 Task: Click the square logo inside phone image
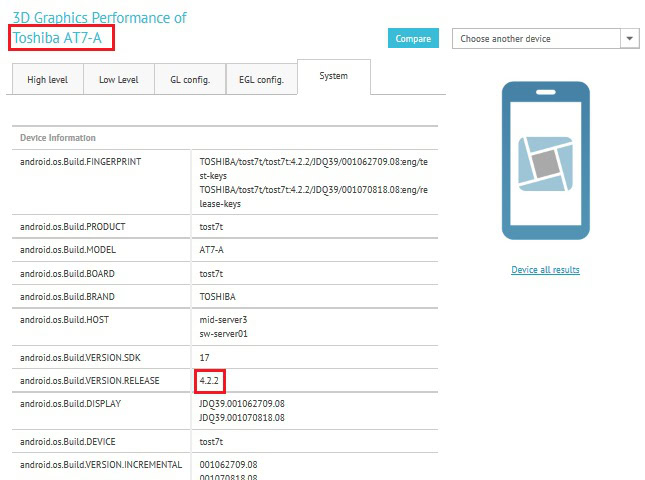click(545, 164)
